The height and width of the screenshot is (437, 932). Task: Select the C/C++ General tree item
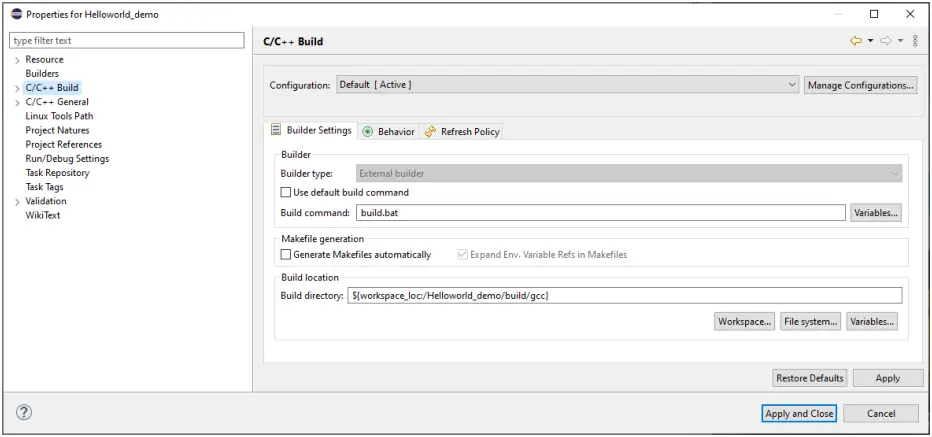point(56,102)
